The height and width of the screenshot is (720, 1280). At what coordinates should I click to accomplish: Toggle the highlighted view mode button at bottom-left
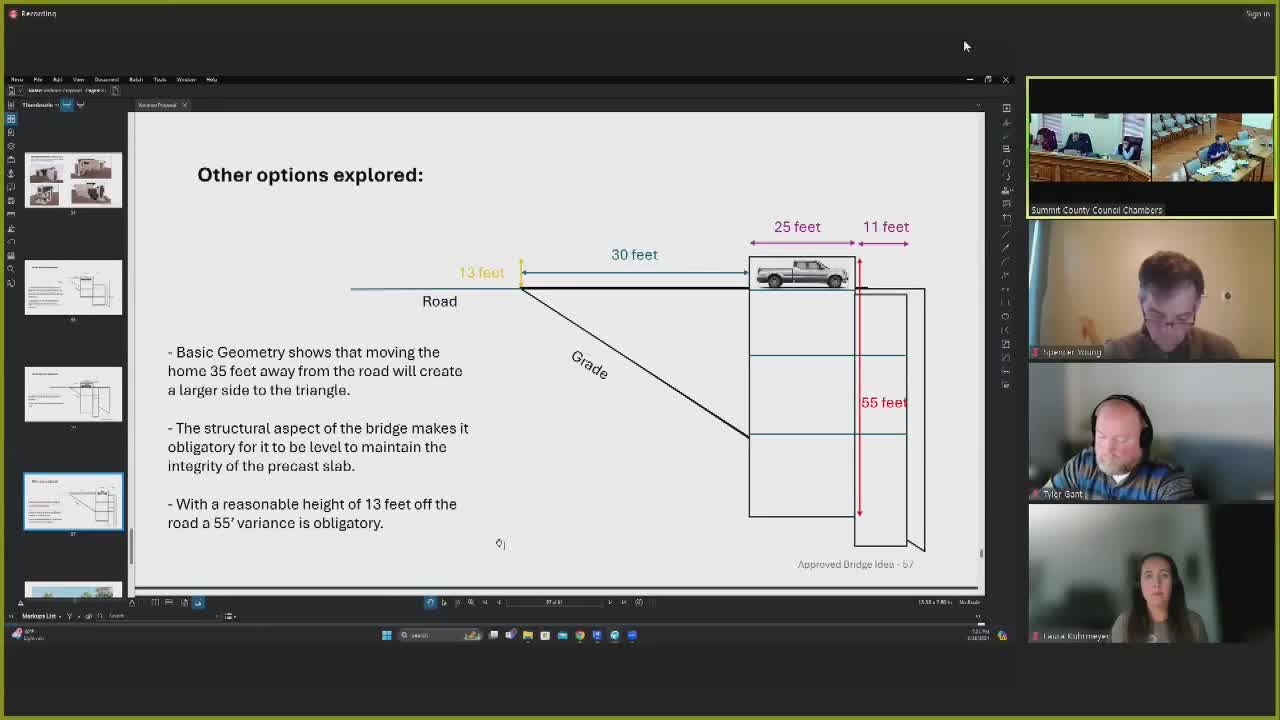click(x=197, y=602)
